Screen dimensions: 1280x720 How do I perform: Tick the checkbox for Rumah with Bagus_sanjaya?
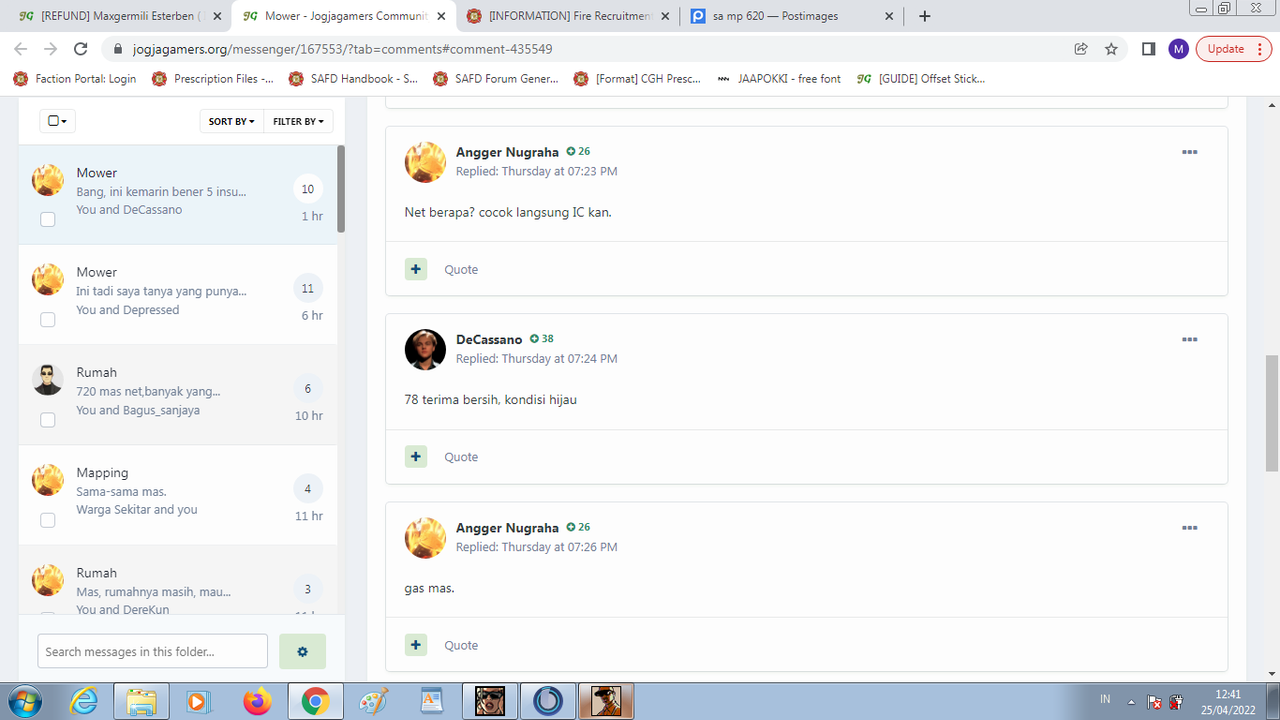47,419
